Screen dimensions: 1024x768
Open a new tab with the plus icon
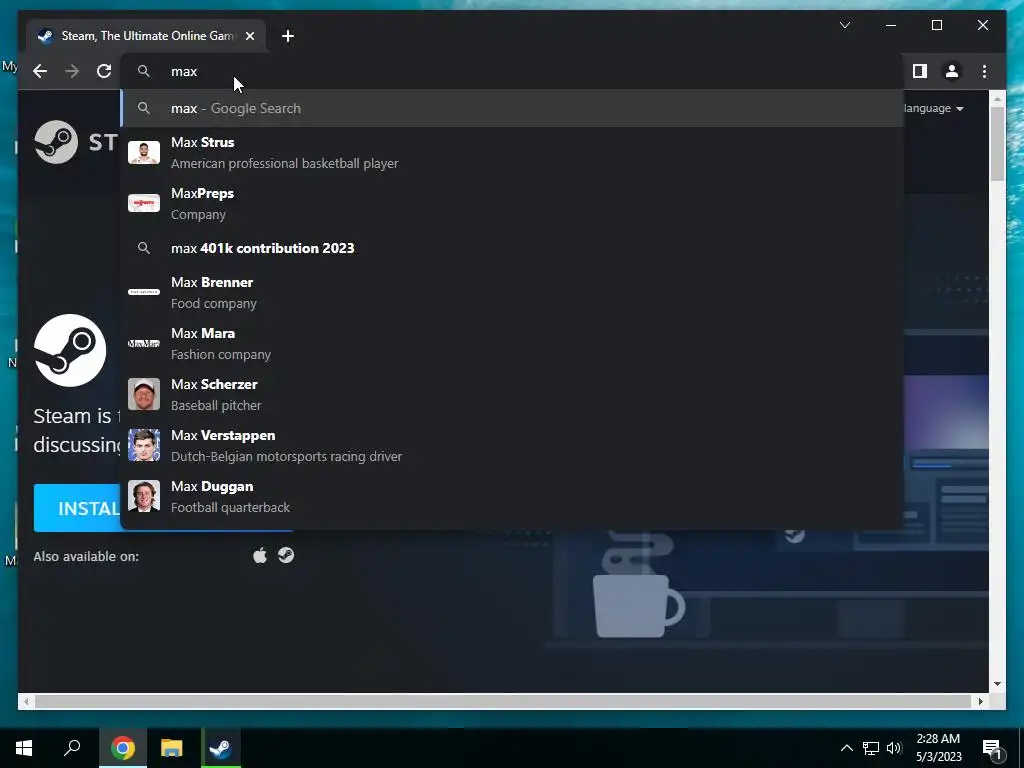click(x=288, y=36)
